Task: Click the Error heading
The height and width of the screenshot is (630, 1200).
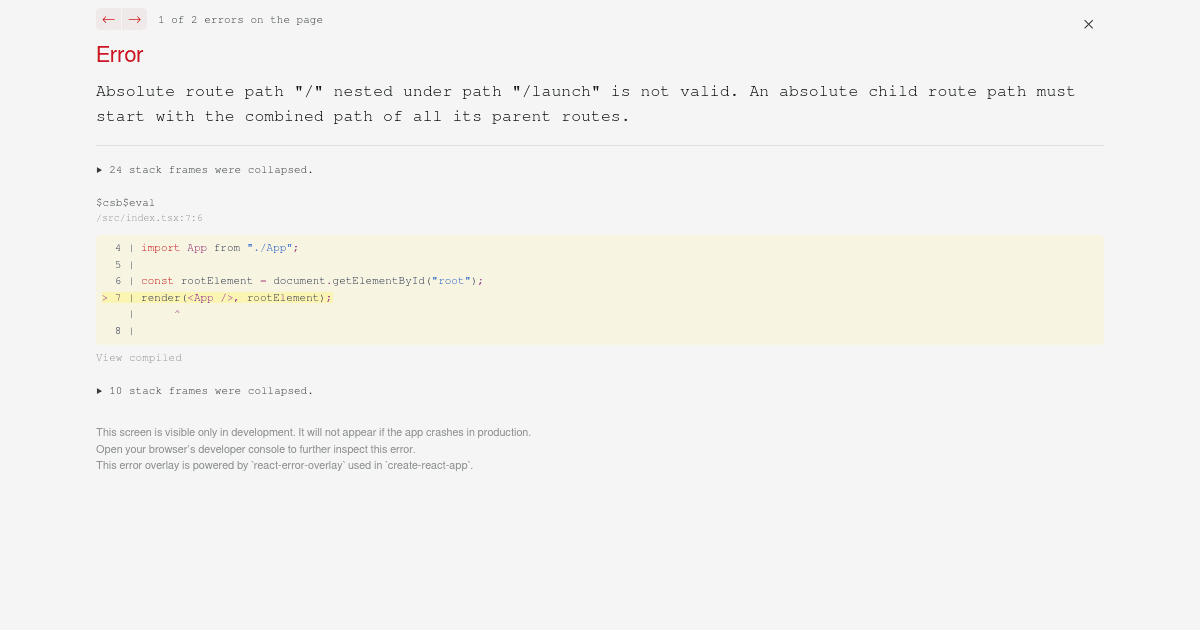Action: point(119,55)
